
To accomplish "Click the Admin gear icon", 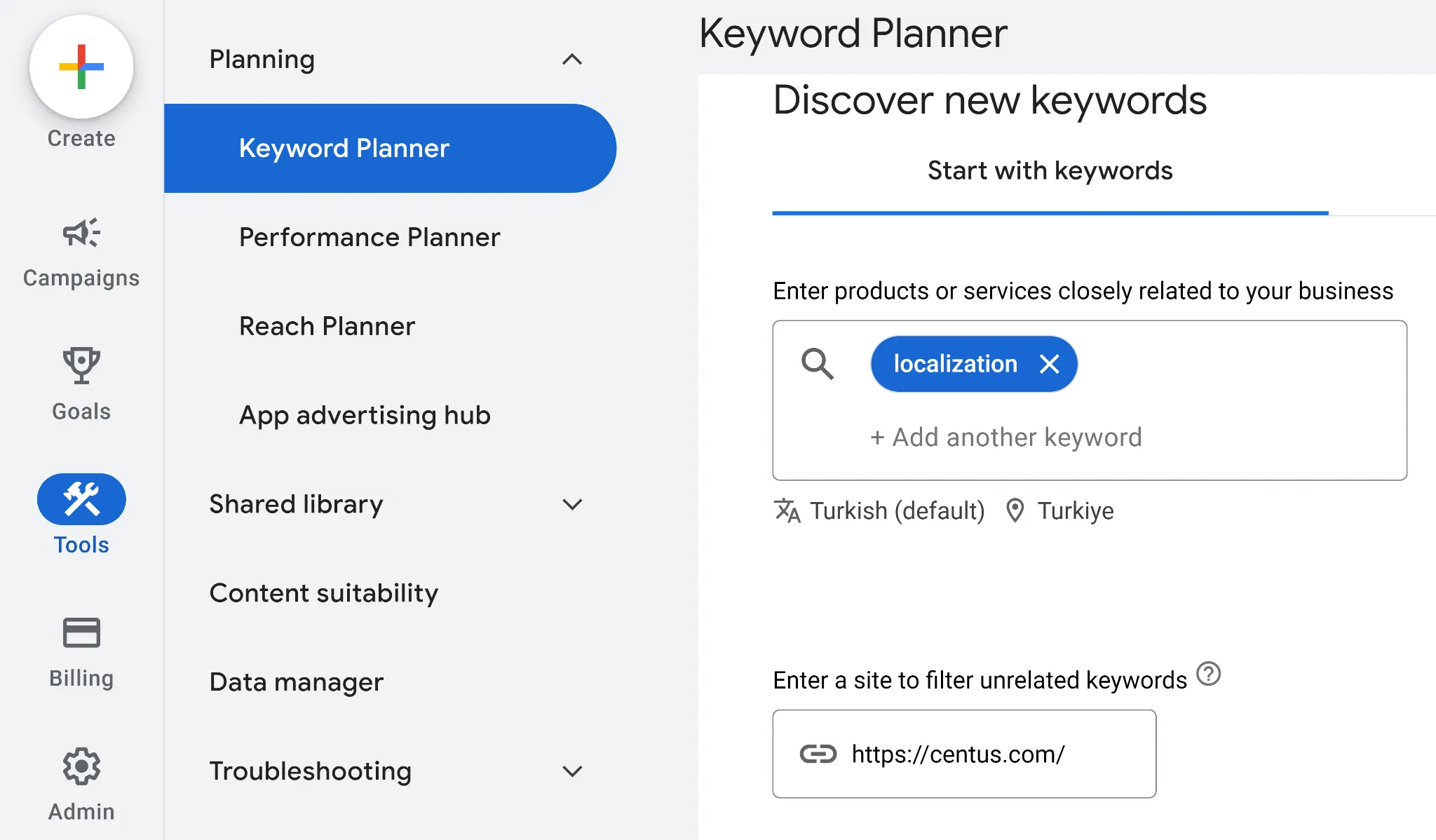I will [81, 766].
